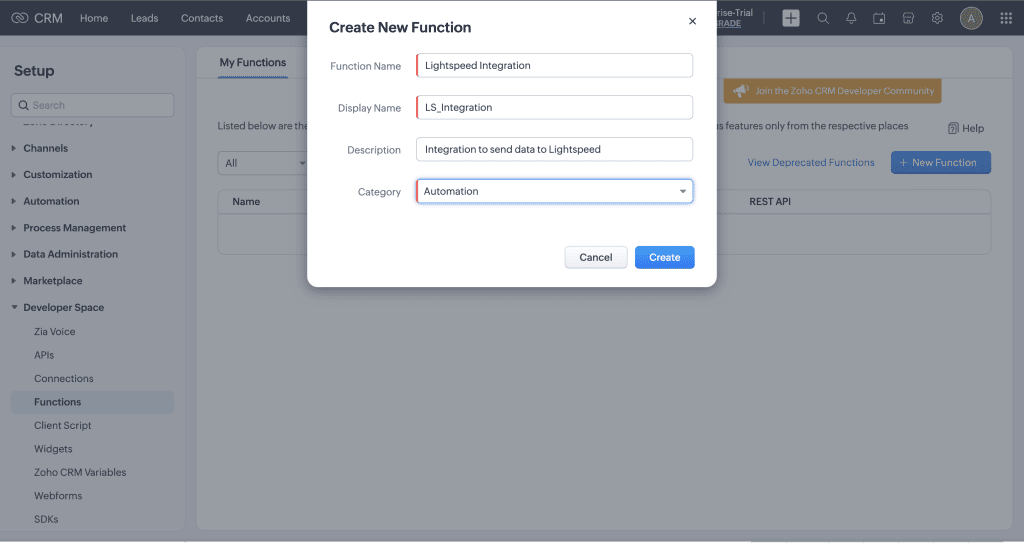The width and height of the screenshot is (1024, 543).
Task: Open the All filter dropdown
Action: (263, 163)
